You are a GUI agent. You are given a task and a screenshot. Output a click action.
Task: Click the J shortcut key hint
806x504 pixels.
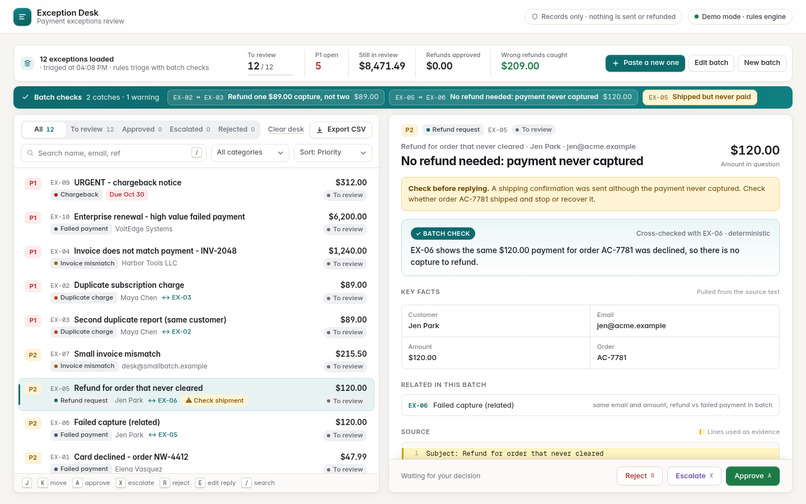27,483
